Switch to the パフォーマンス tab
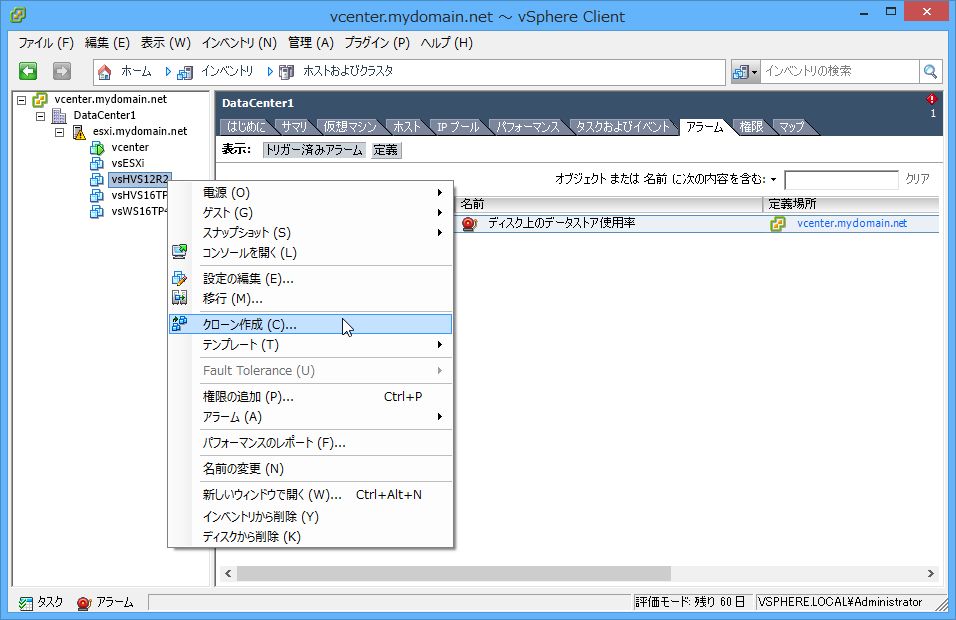Viewport: 956px width, 620px height. tap(527, 127)
